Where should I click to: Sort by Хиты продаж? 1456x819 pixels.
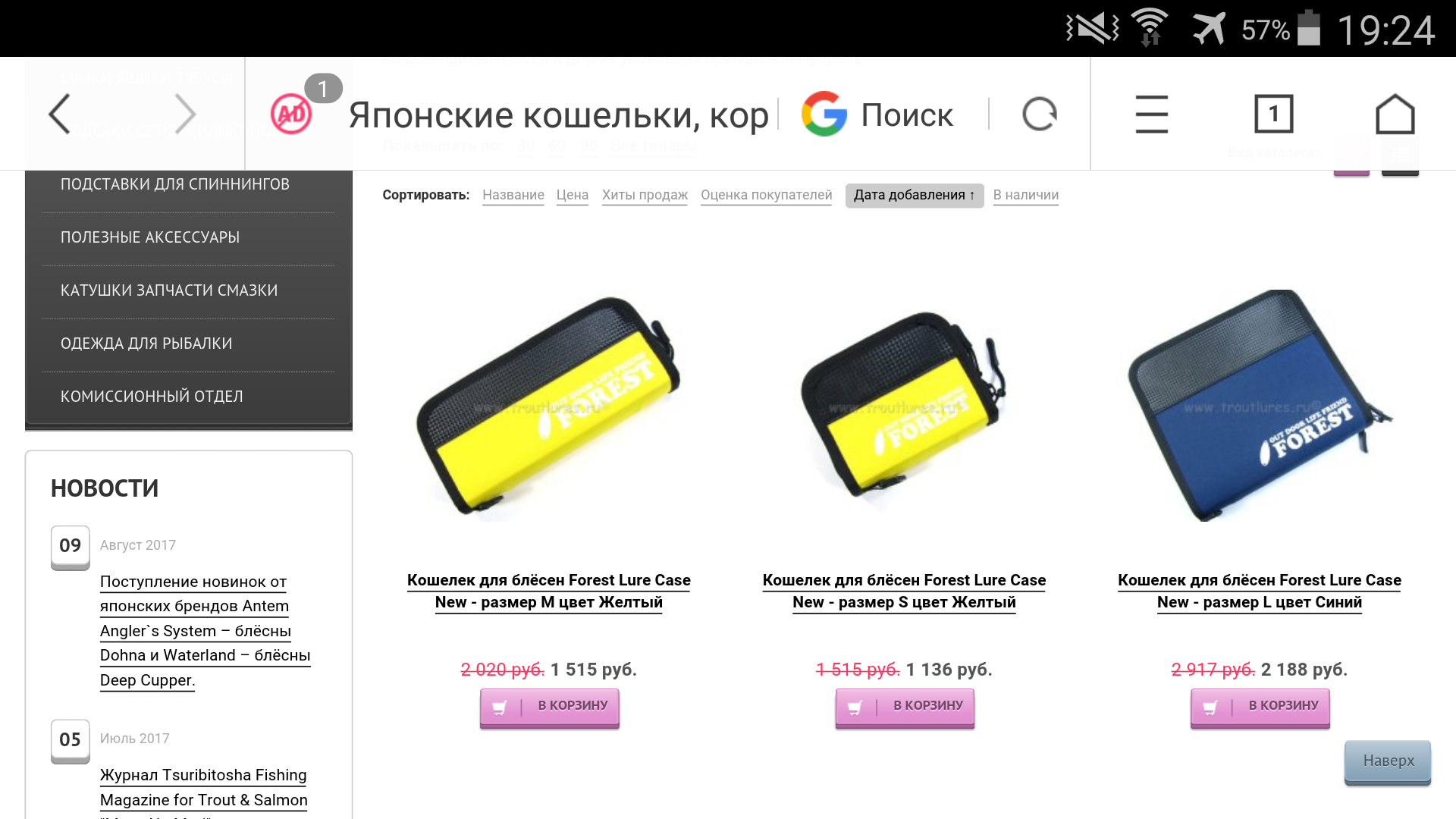(645, 196)
